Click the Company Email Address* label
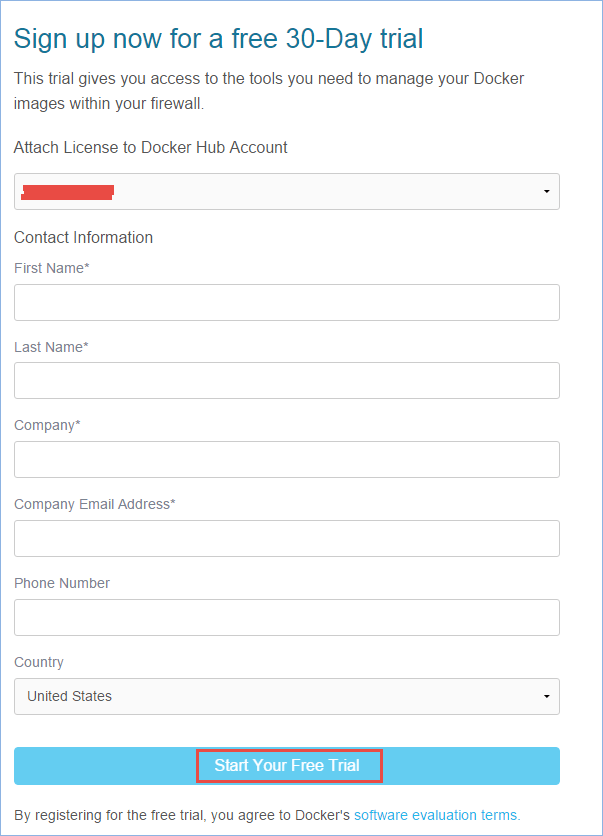Viewport: 603px width, 836px height. tap(94, 504)
